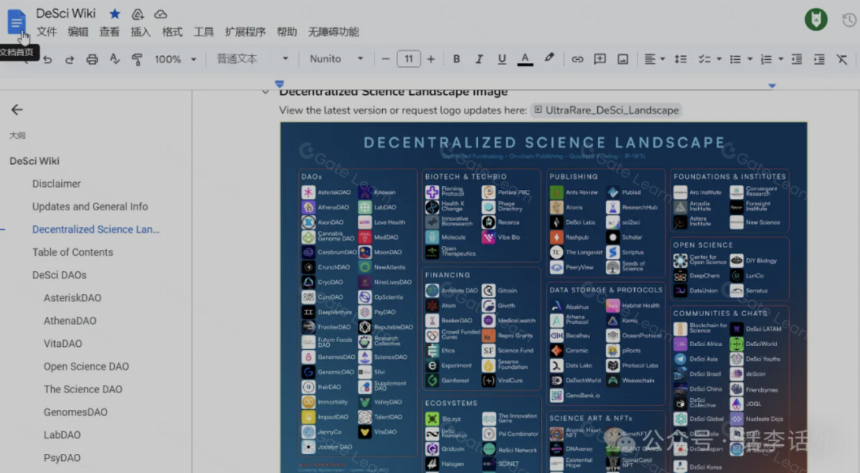Go to Open Science DAO entry
Screen dimensions: 860x473
click(x=86, y=367)
